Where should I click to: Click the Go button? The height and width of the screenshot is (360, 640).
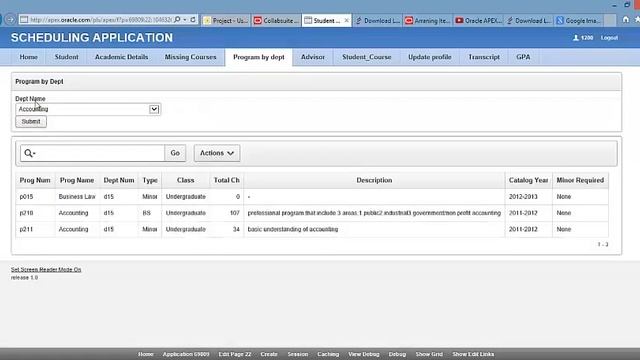pos(175,153)
